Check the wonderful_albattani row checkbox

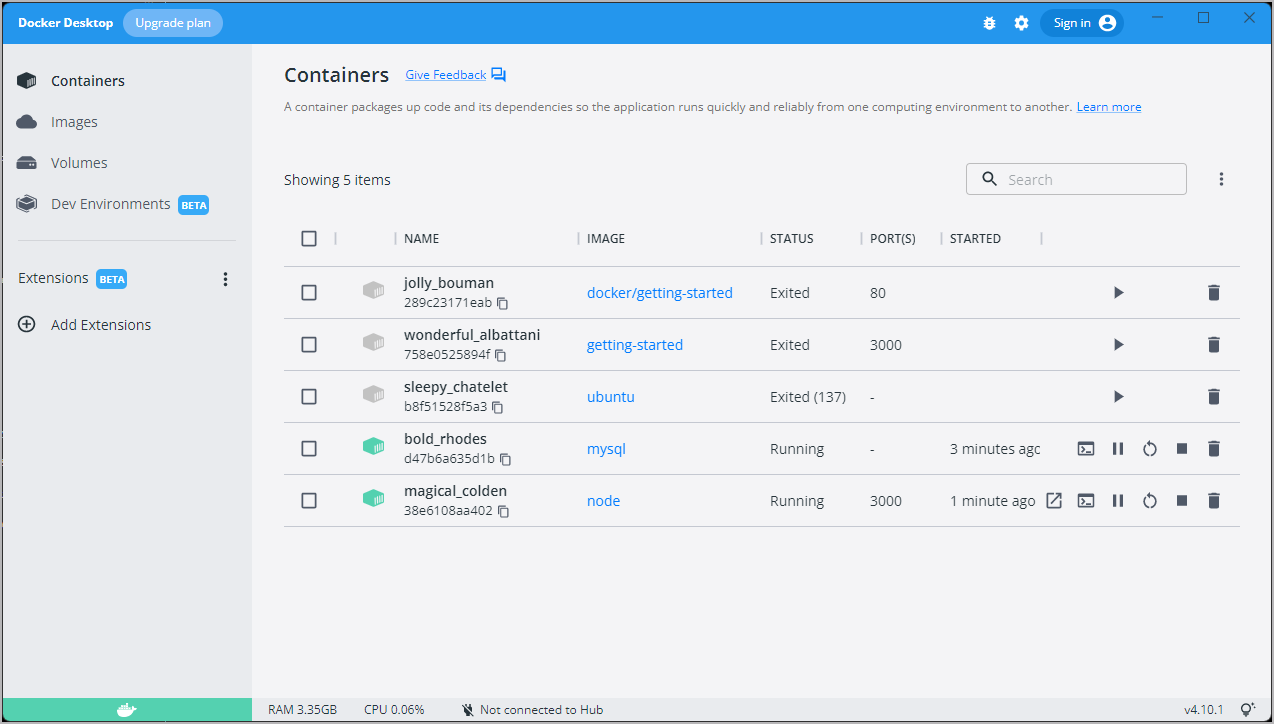coord(309,345)
